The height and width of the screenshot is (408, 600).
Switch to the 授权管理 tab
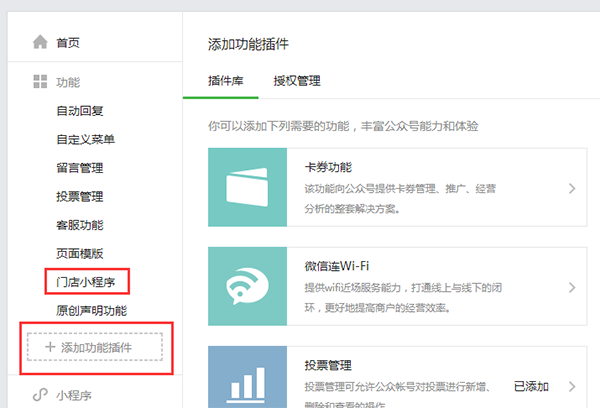(x=297, y=82)
